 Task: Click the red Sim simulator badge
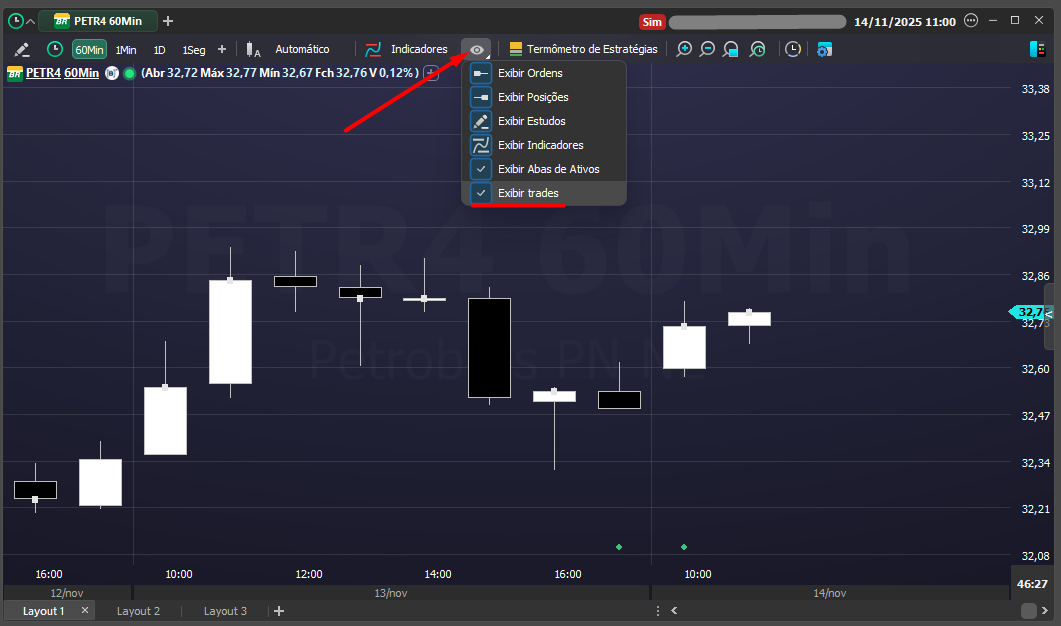click(652, 22)
